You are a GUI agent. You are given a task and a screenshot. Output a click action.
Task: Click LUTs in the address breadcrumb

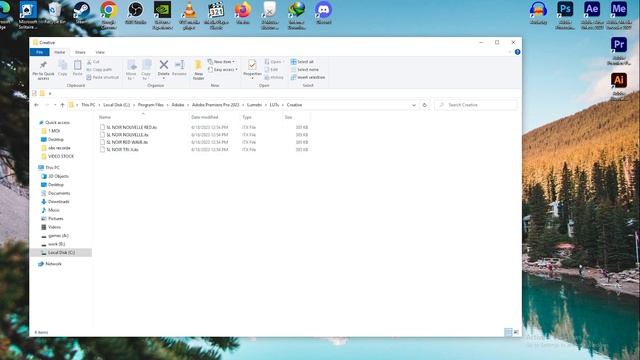pyautogui.click(x=274, y=105)
